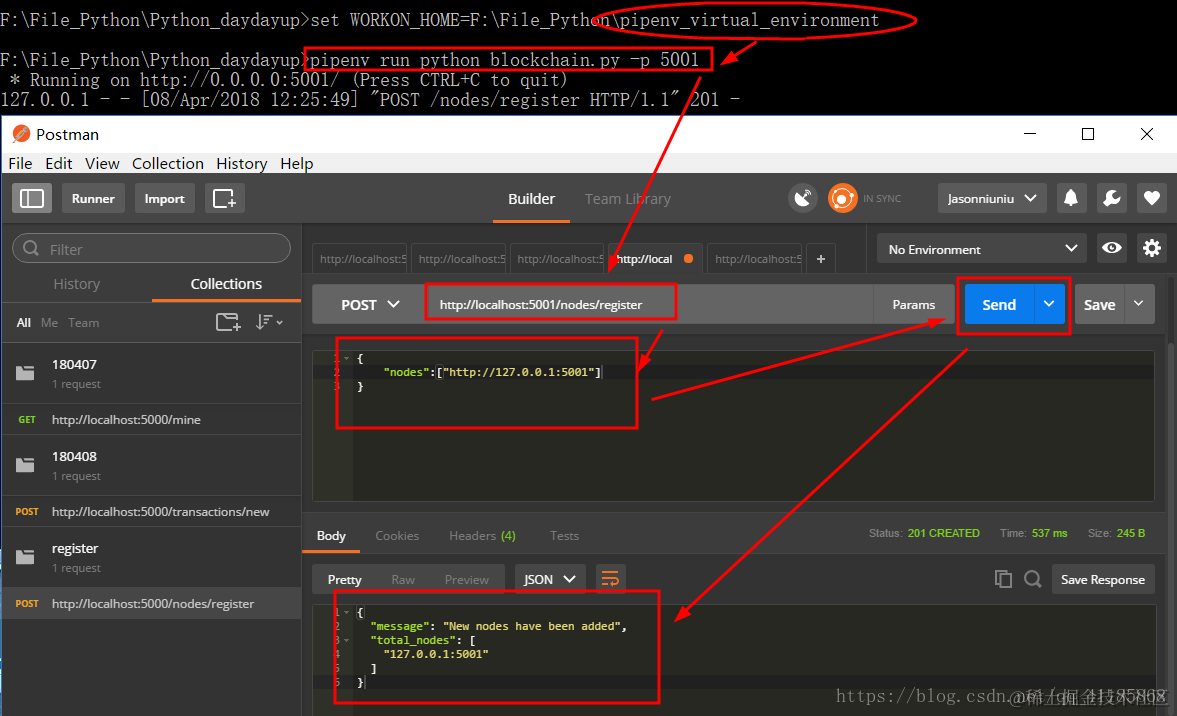Click Save Response button
The image size is (1177, 716).
pyautogui.click(x=1103, y=579)
